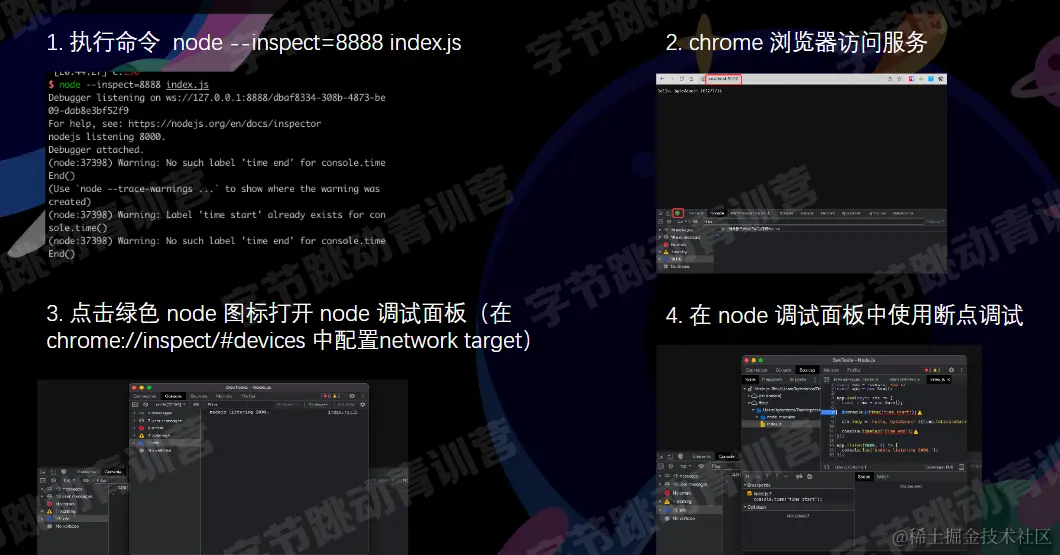
Task: Click Filter field in step 2 DevTools console
Action: click(x=813, y=221)
